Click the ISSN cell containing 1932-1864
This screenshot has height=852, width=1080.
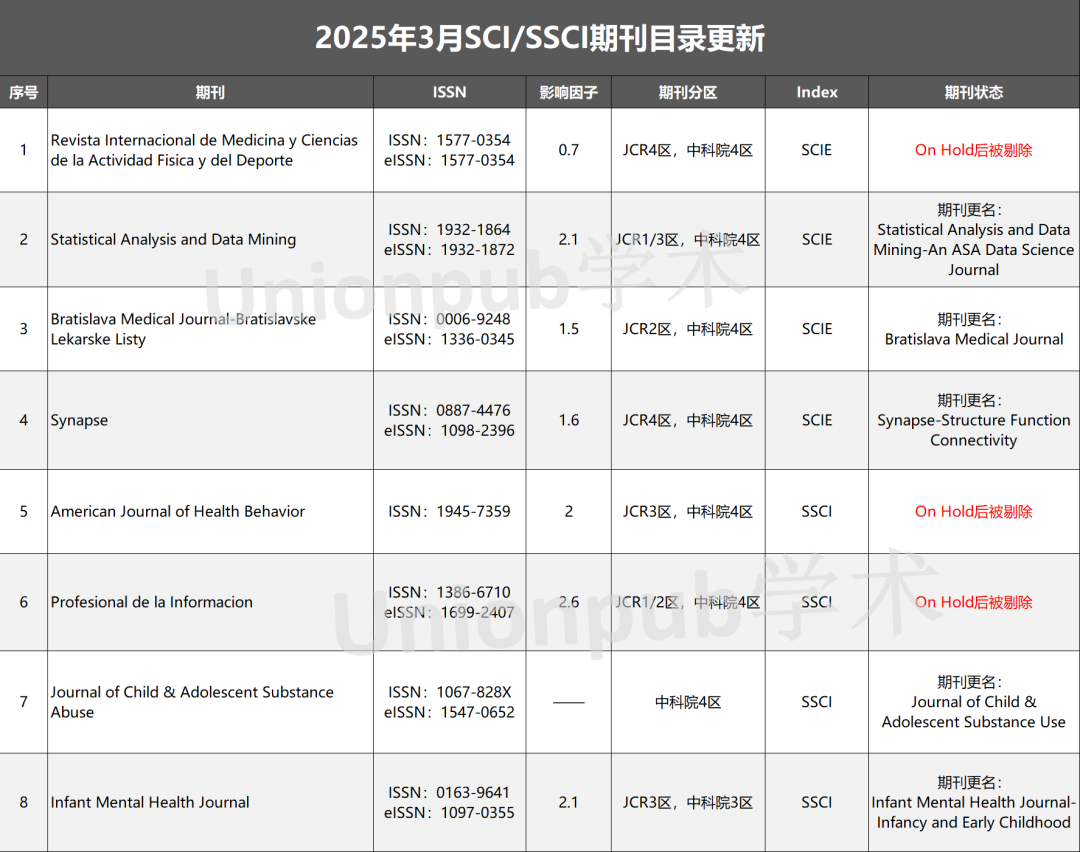pos(449,240)
